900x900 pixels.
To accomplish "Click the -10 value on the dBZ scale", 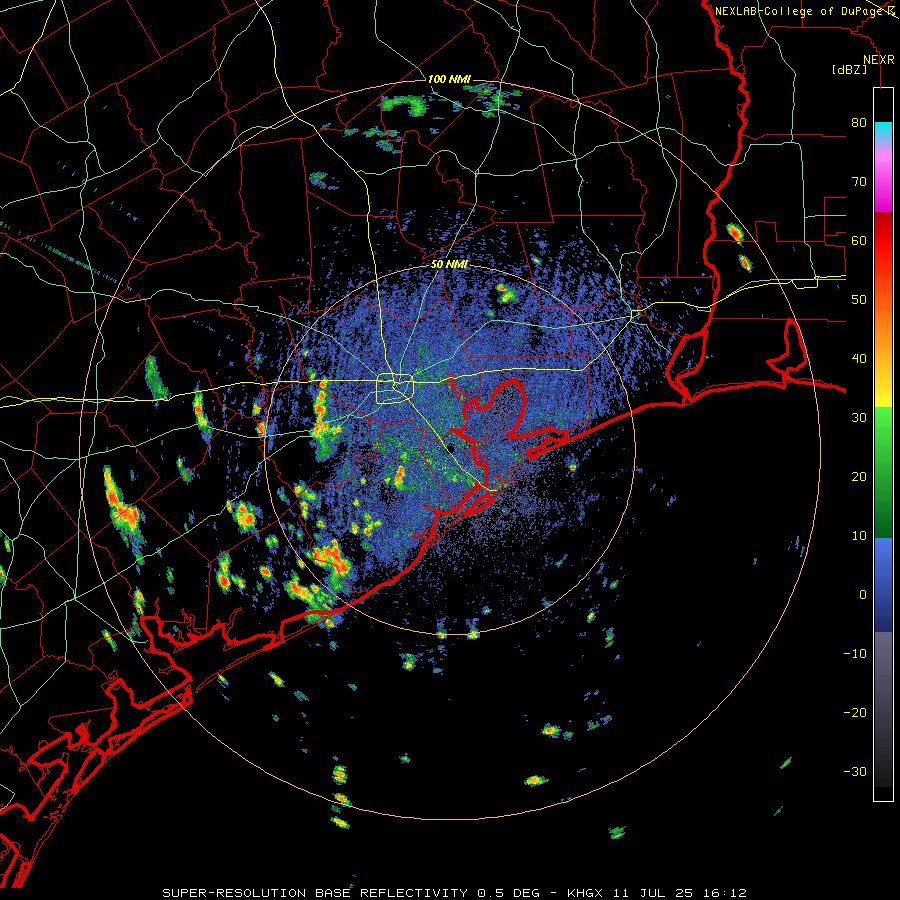I will 855,654.
